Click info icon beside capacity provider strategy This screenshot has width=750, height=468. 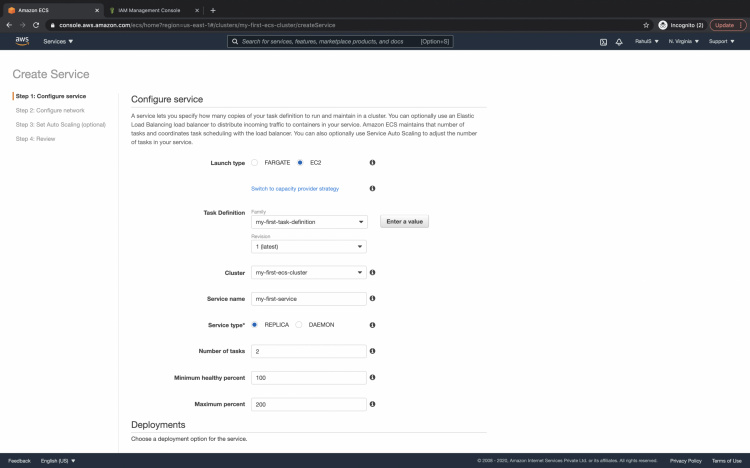point(372,189)
